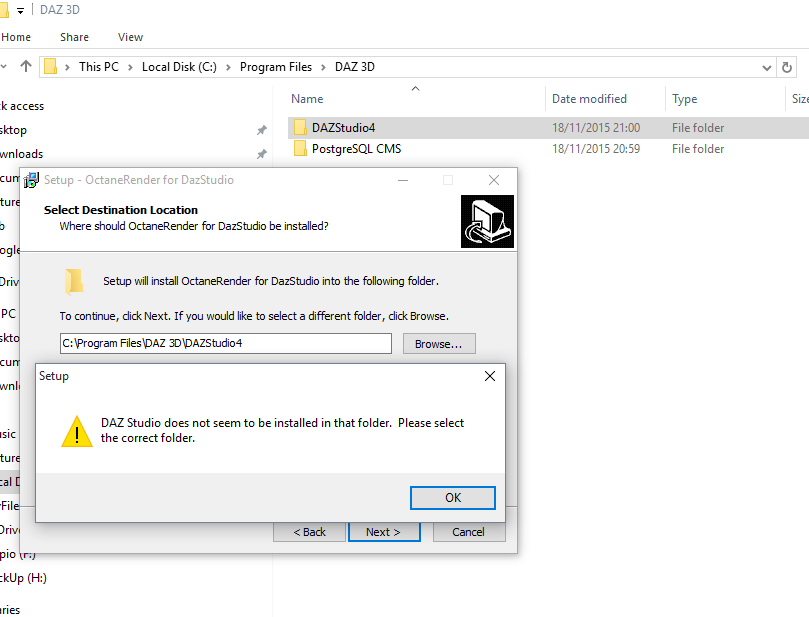Close the OctaneRender Setup window
Image resolution: width=809 pixels, height=617 pixels.
point(494,180)
